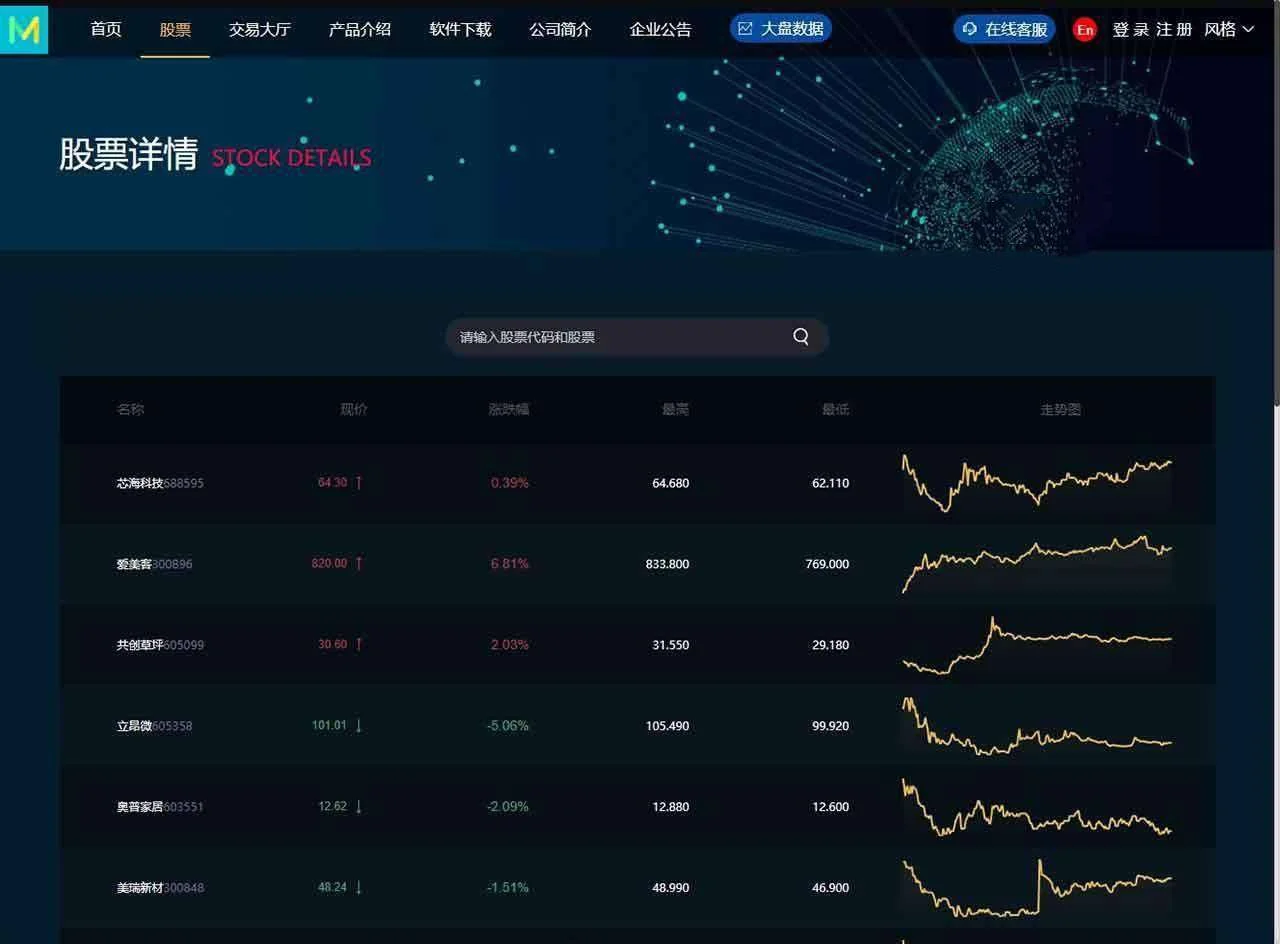Click the M logo icon

(24, 29)
